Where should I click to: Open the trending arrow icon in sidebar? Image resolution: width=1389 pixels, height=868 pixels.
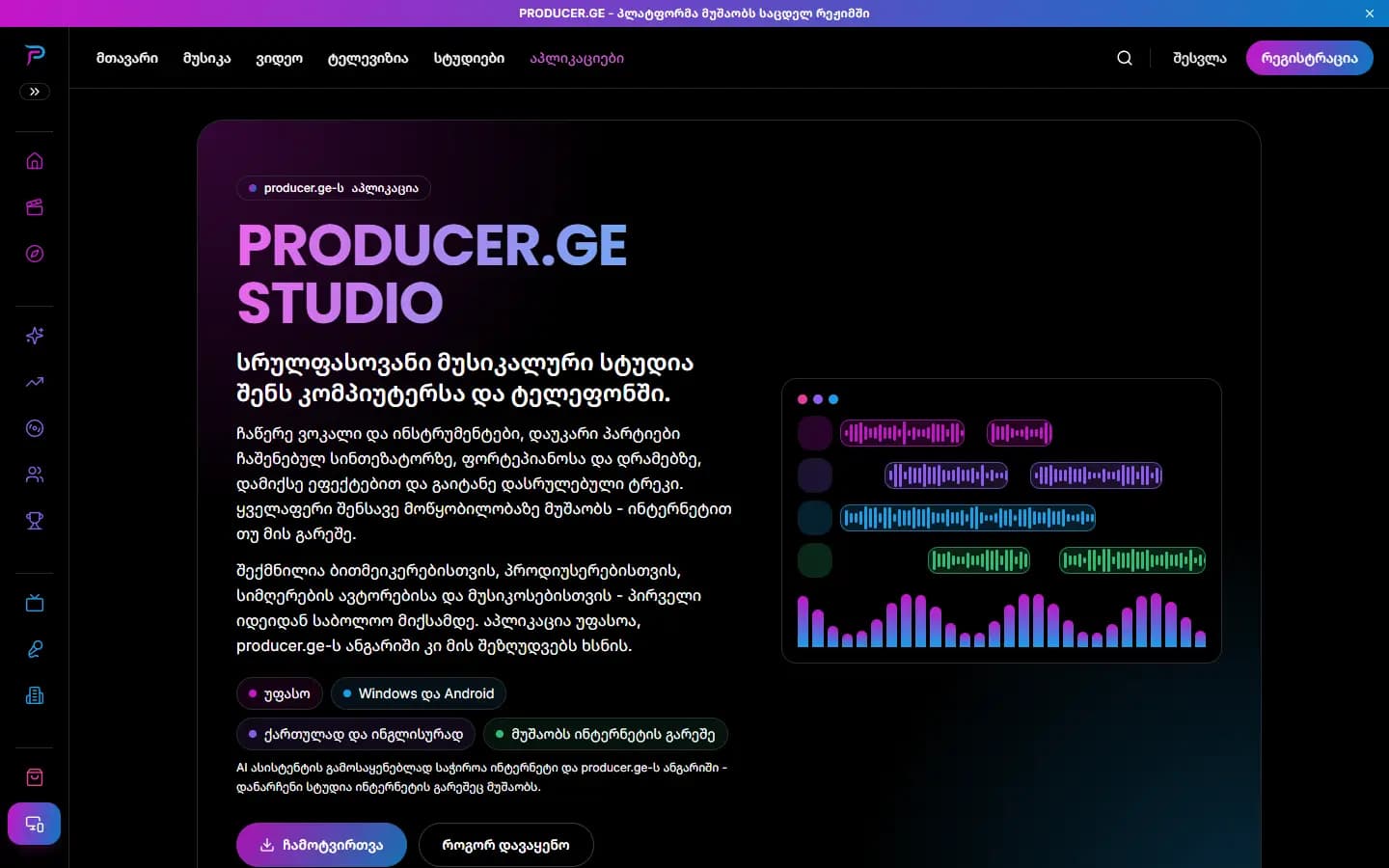(x=35, y=382)
